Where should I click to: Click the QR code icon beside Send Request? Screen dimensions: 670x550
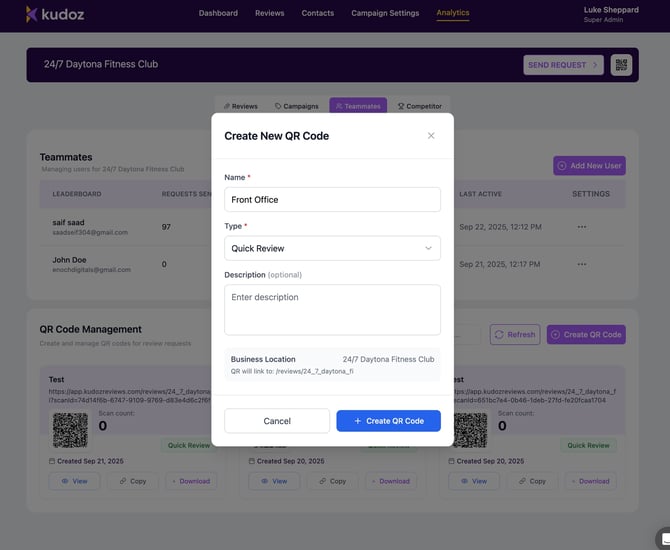(621, 65)
